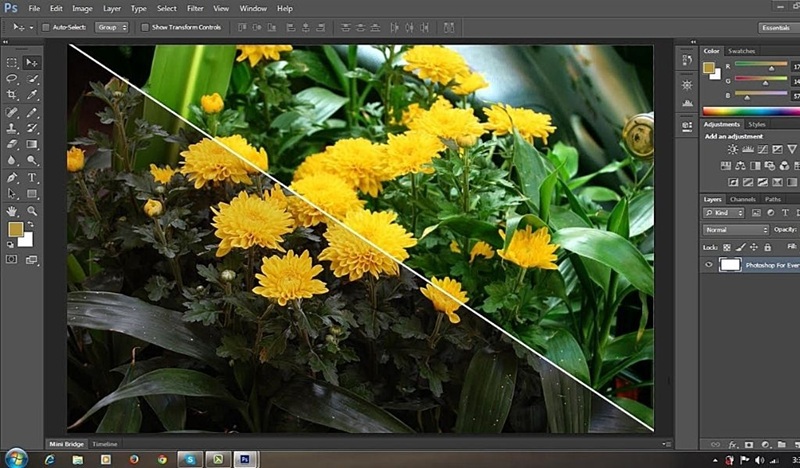800x468 pixels.
Task: Select the Horizontal Type tool
Action: [x=32, y=178]
